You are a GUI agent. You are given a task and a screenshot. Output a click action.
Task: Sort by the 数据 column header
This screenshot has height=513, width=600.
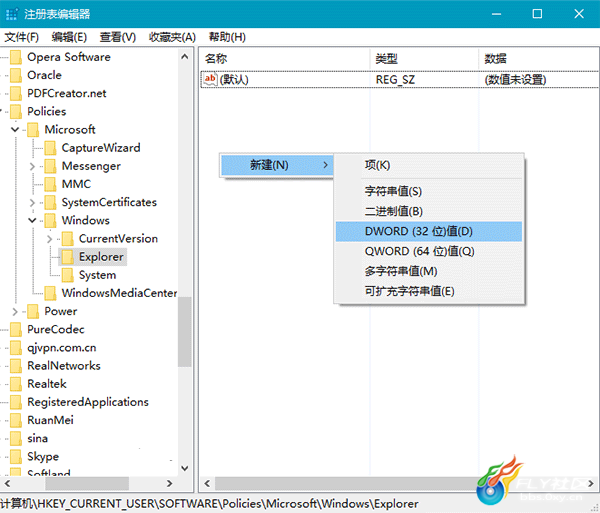pyautogui.click(x=538, y=59)
